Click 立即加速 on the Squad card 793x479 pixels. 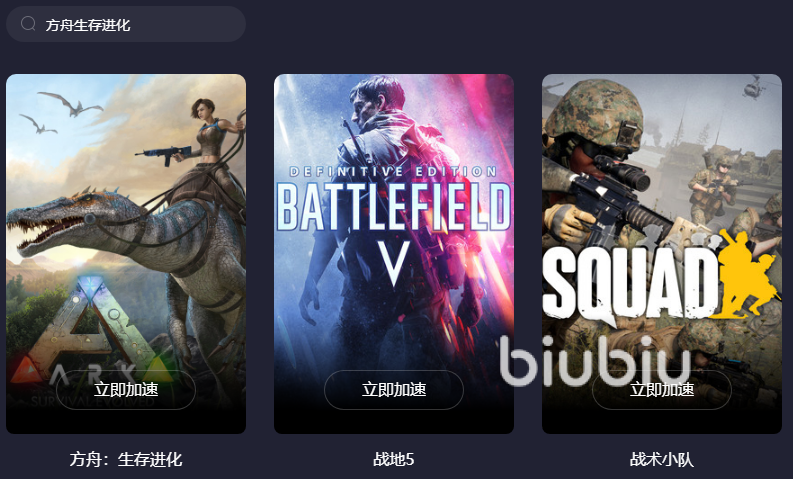(x=662, y=389)
